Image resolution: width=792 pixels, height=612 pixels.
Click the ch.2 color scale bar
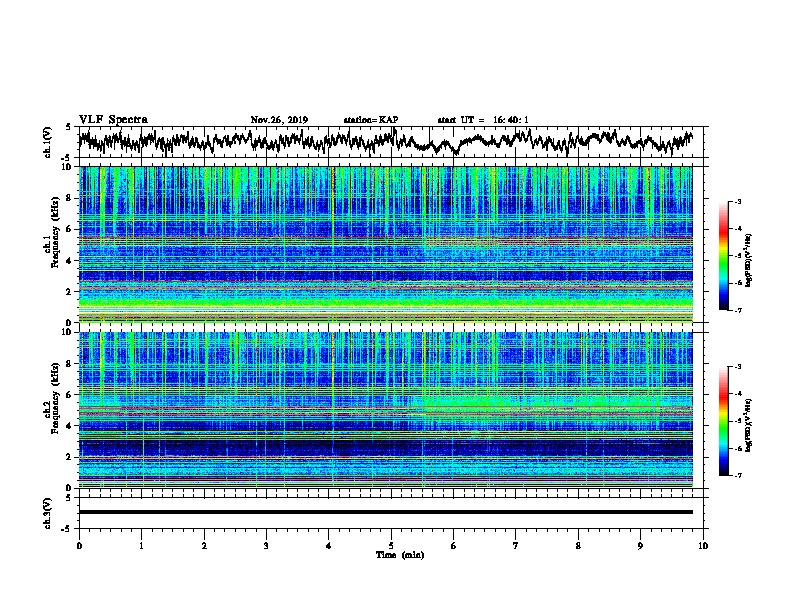pyautogui.click(x=724, y=421)
